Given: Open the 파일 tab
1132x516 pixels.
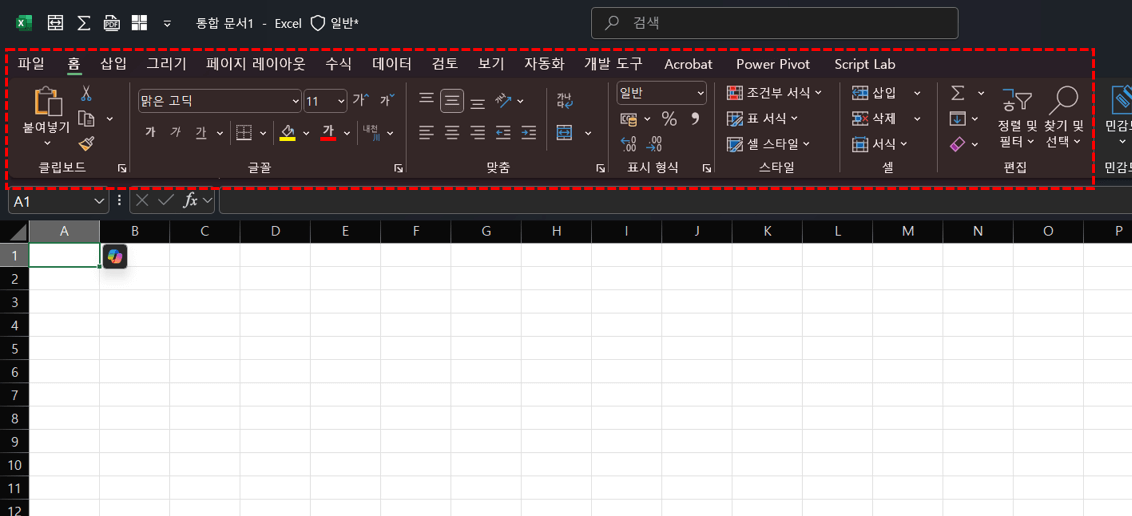Looking at the screenshot, I should coord(31,64).
